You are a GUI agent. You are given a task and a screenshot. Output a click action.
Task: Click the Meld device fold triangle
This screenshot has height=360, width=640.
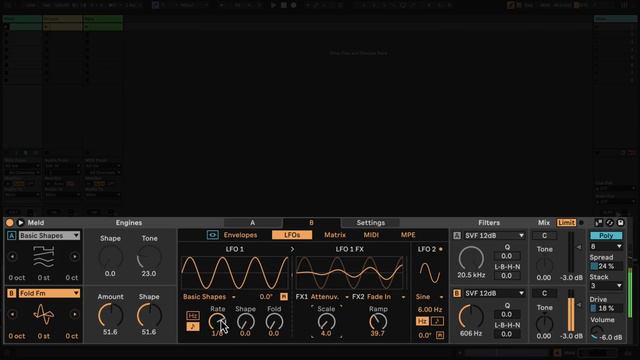coord(20,222)
